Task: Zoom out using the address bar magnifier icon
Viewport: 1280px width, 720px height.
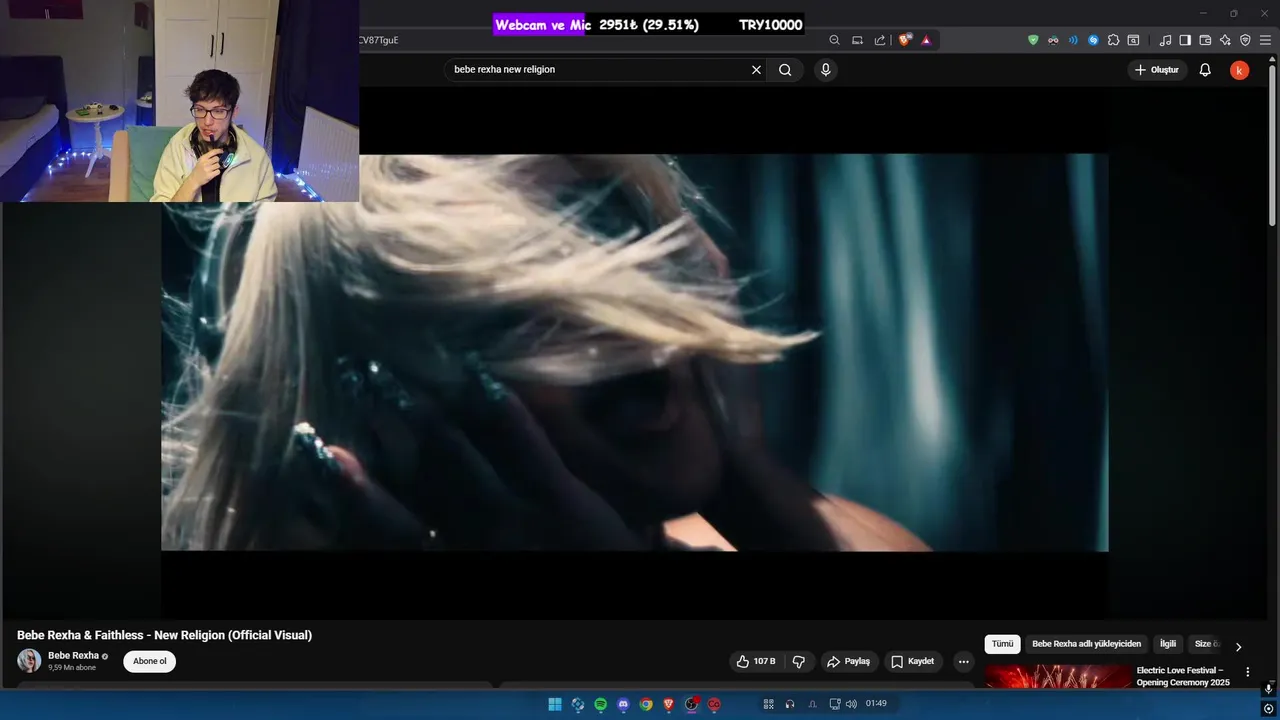Action: [834, 40]
